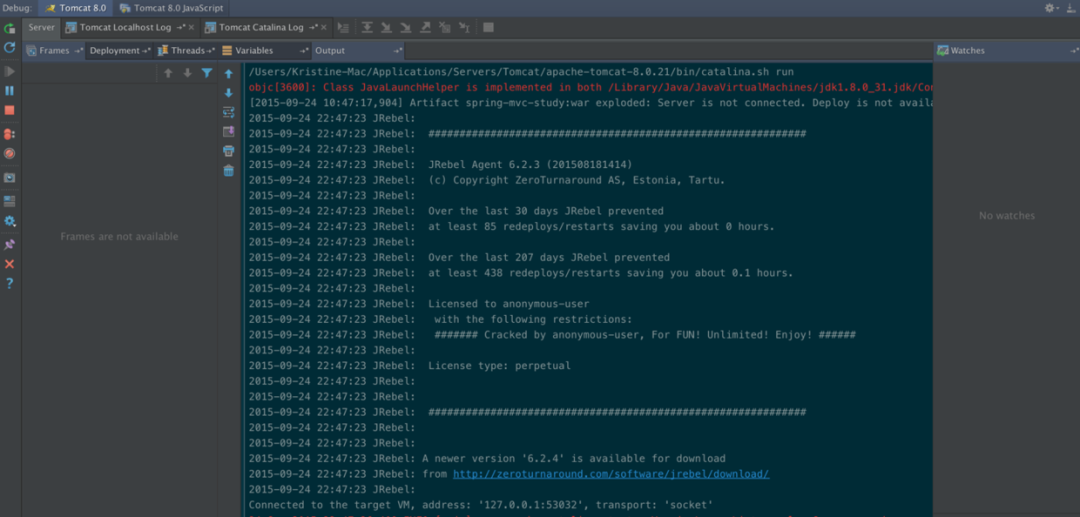The image size is (1080, 517).
Task: Open the top-right gear settings dropdown
Action: [x=1052, y=8]
